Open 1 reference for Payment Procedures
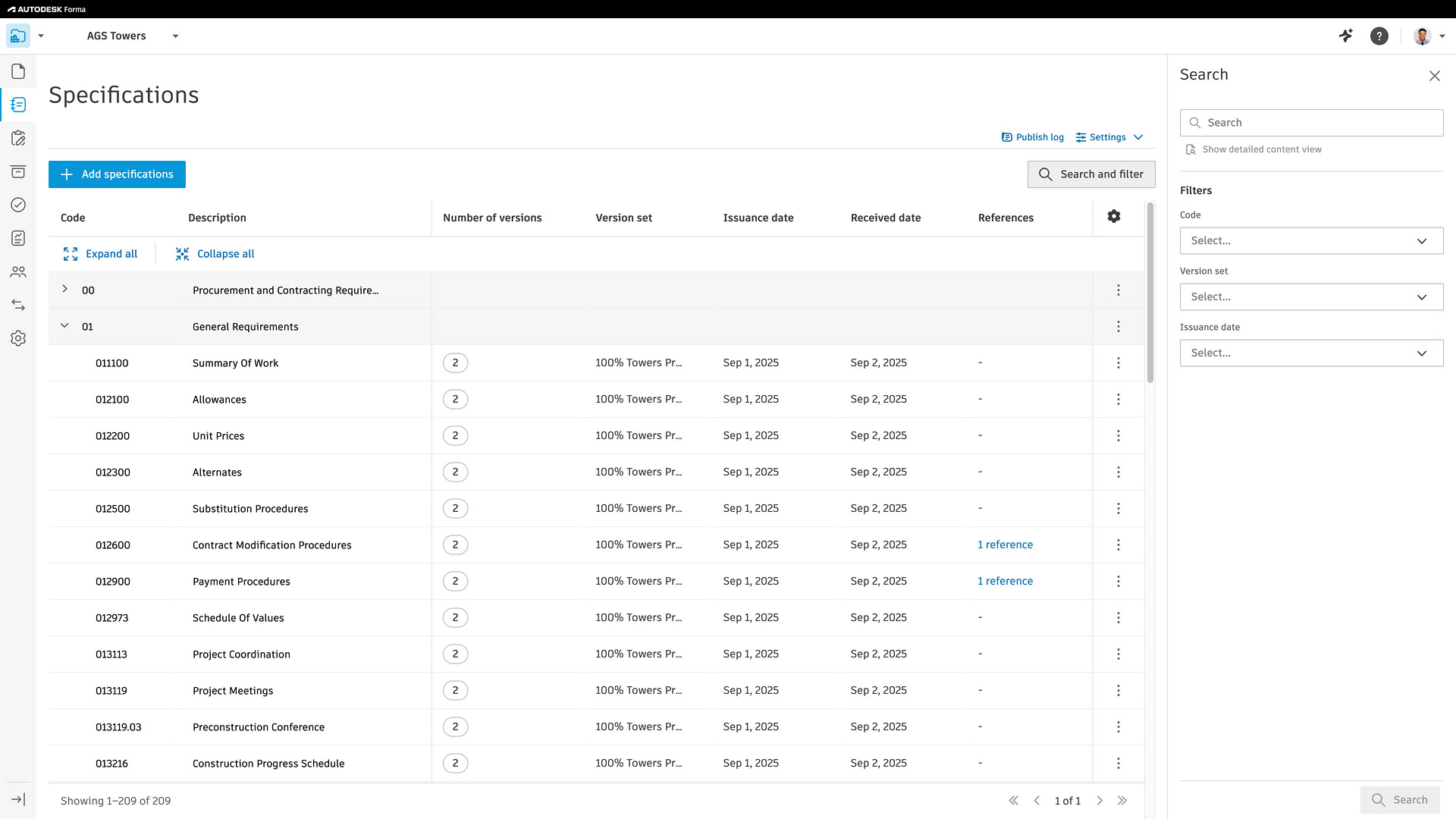Viewport: 1456px width, 819px height. point(1006,581)
